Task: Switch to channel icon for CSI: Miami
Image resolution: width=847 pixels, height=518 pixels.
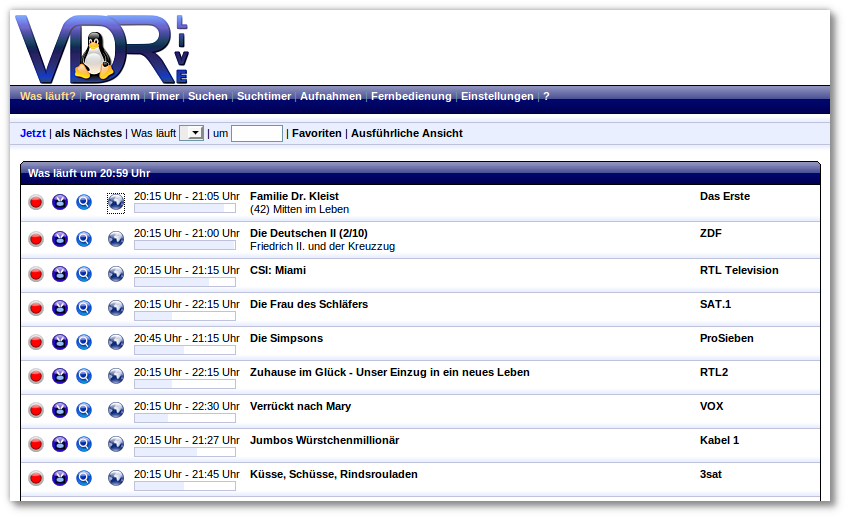Action: pos(60,274)
